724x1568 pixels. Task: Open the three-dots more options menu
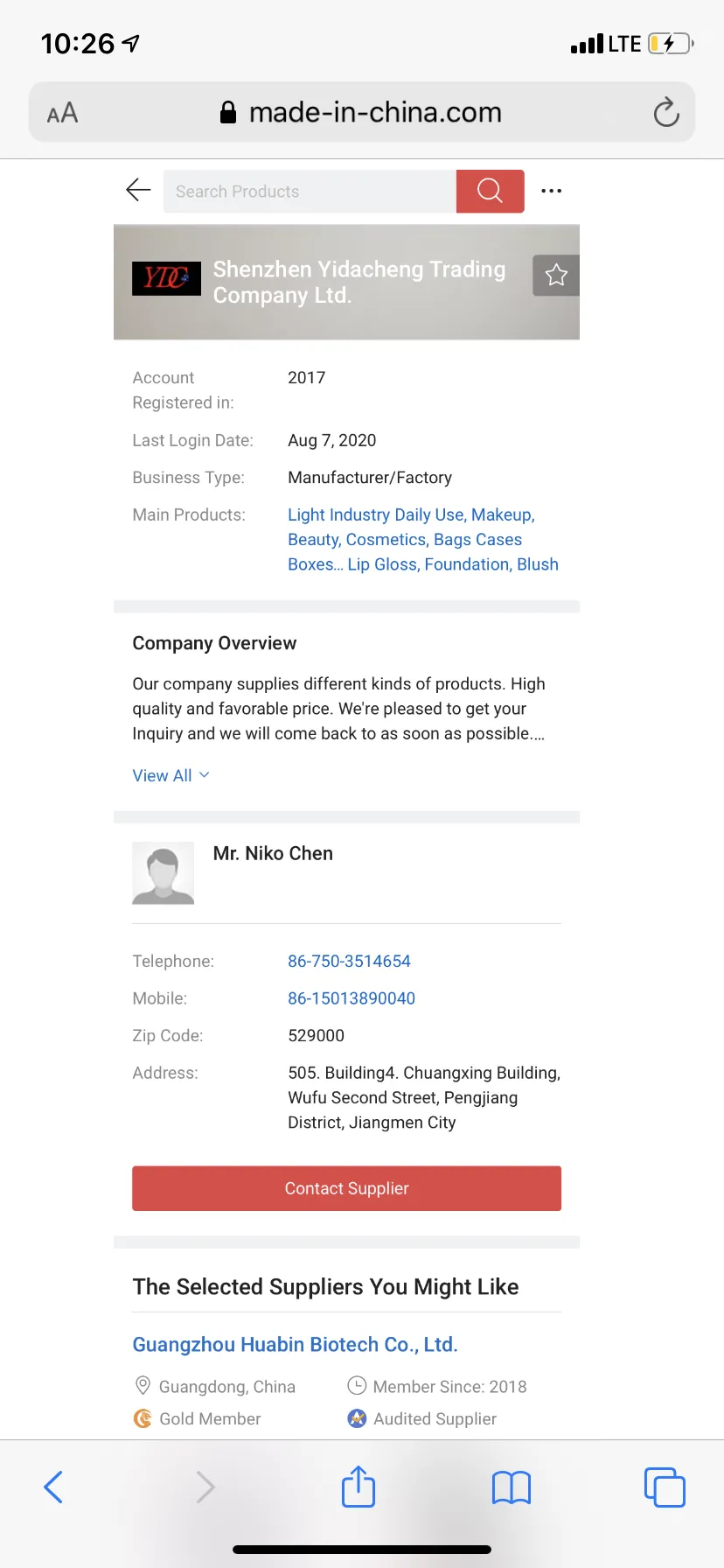pos(551,191)
